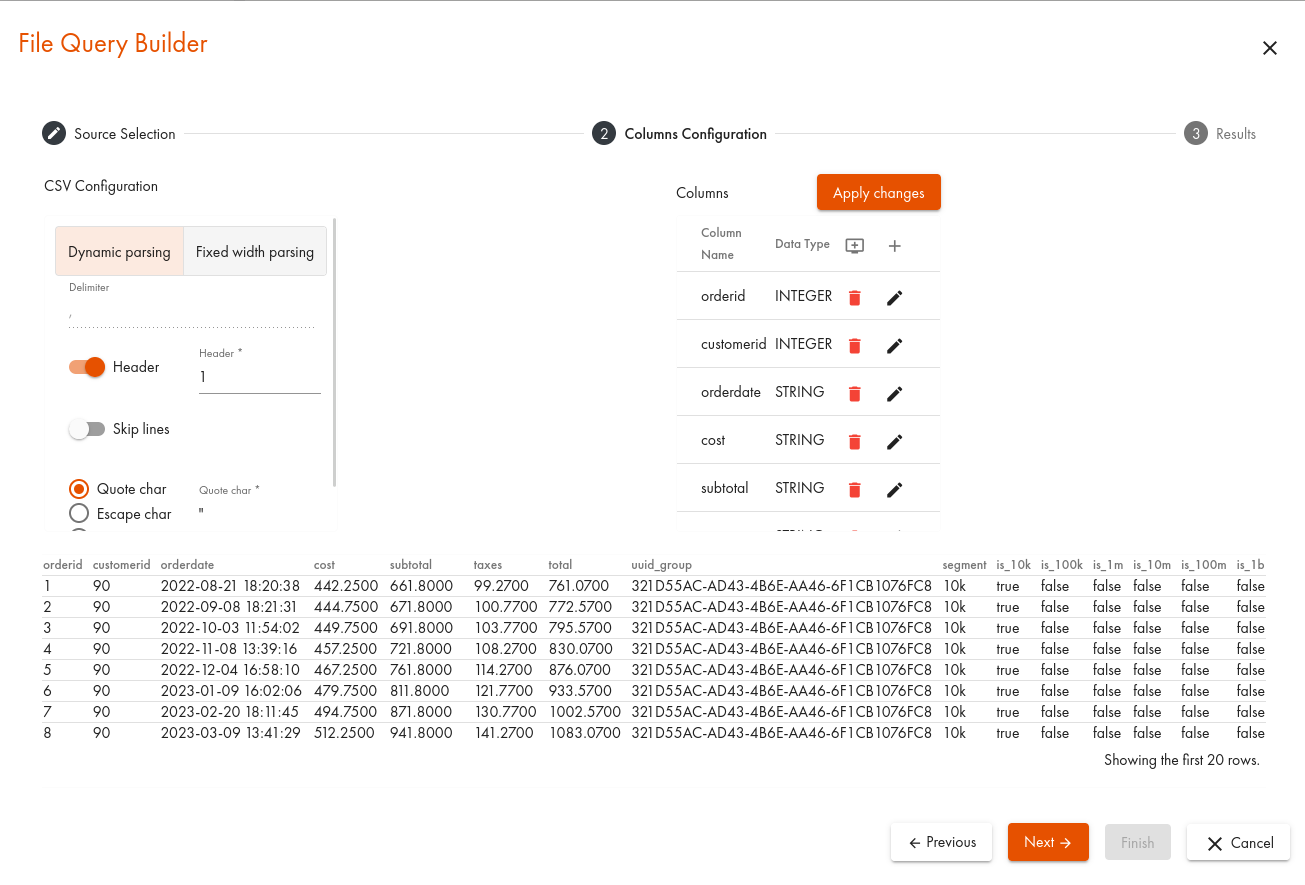This screenshot has width=1305, height=885.
Task: Click the Delimiter input field
Action: 191,315
